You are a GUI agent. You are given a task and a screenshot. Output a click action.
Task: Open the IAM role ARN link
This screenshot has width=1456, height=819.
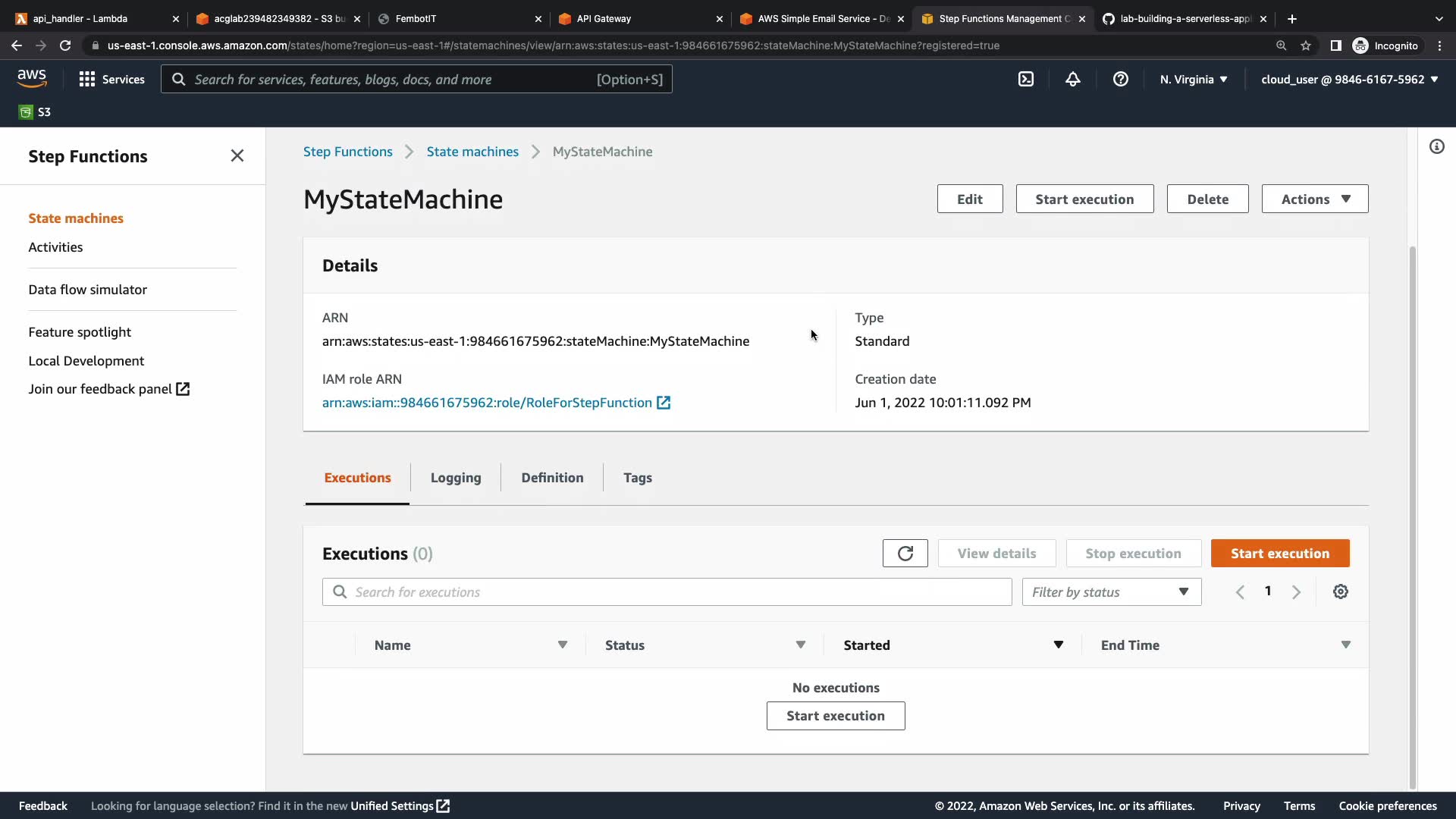point(487,403)
